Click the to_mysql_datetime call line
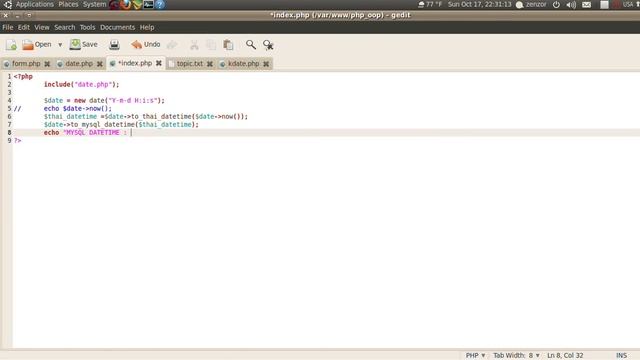The height and width of the screenshot is (360, 640). [x=121, y=124]
